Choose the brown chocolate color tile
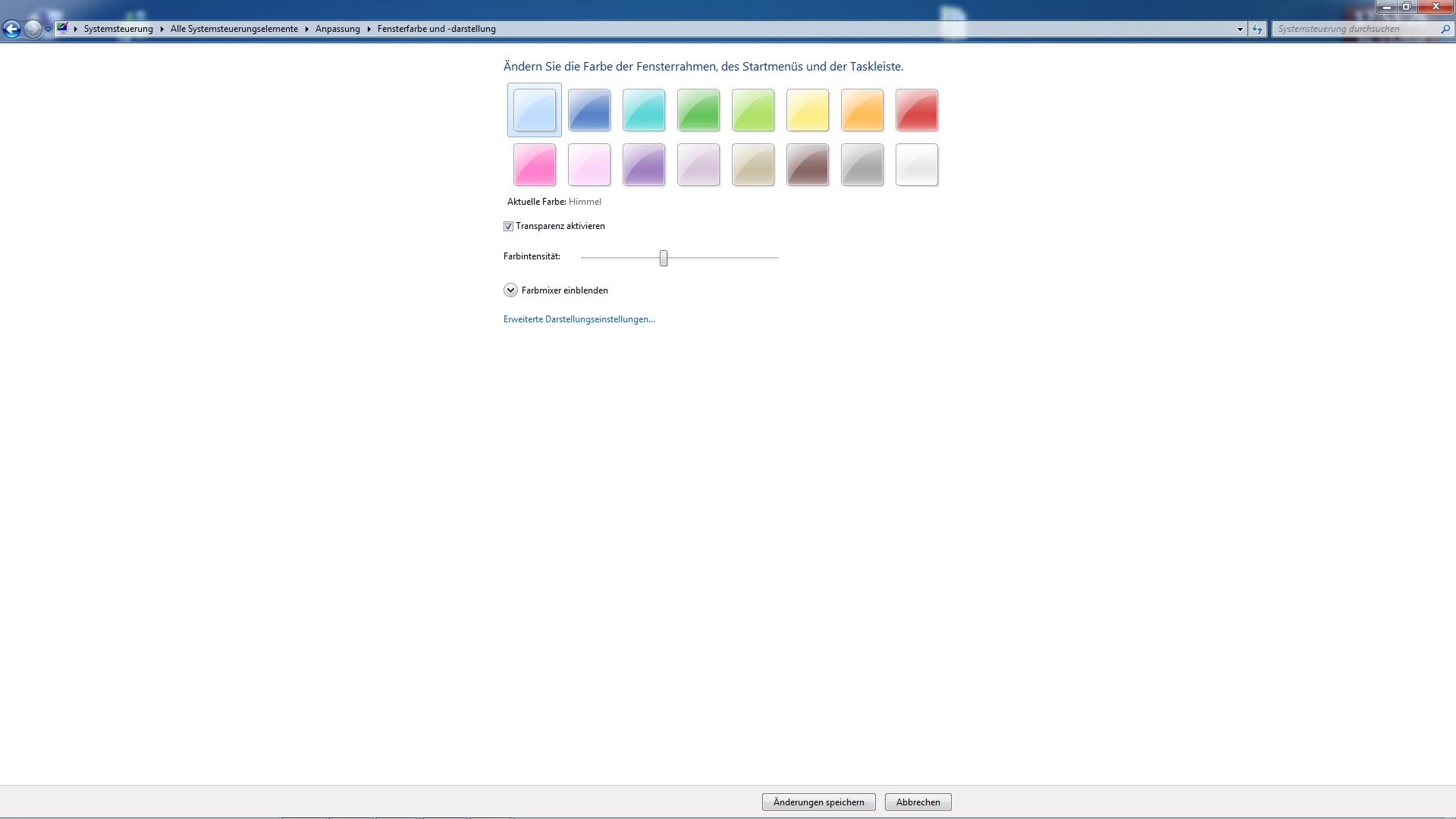1456x819 pixels. click(x=807, y=165)
